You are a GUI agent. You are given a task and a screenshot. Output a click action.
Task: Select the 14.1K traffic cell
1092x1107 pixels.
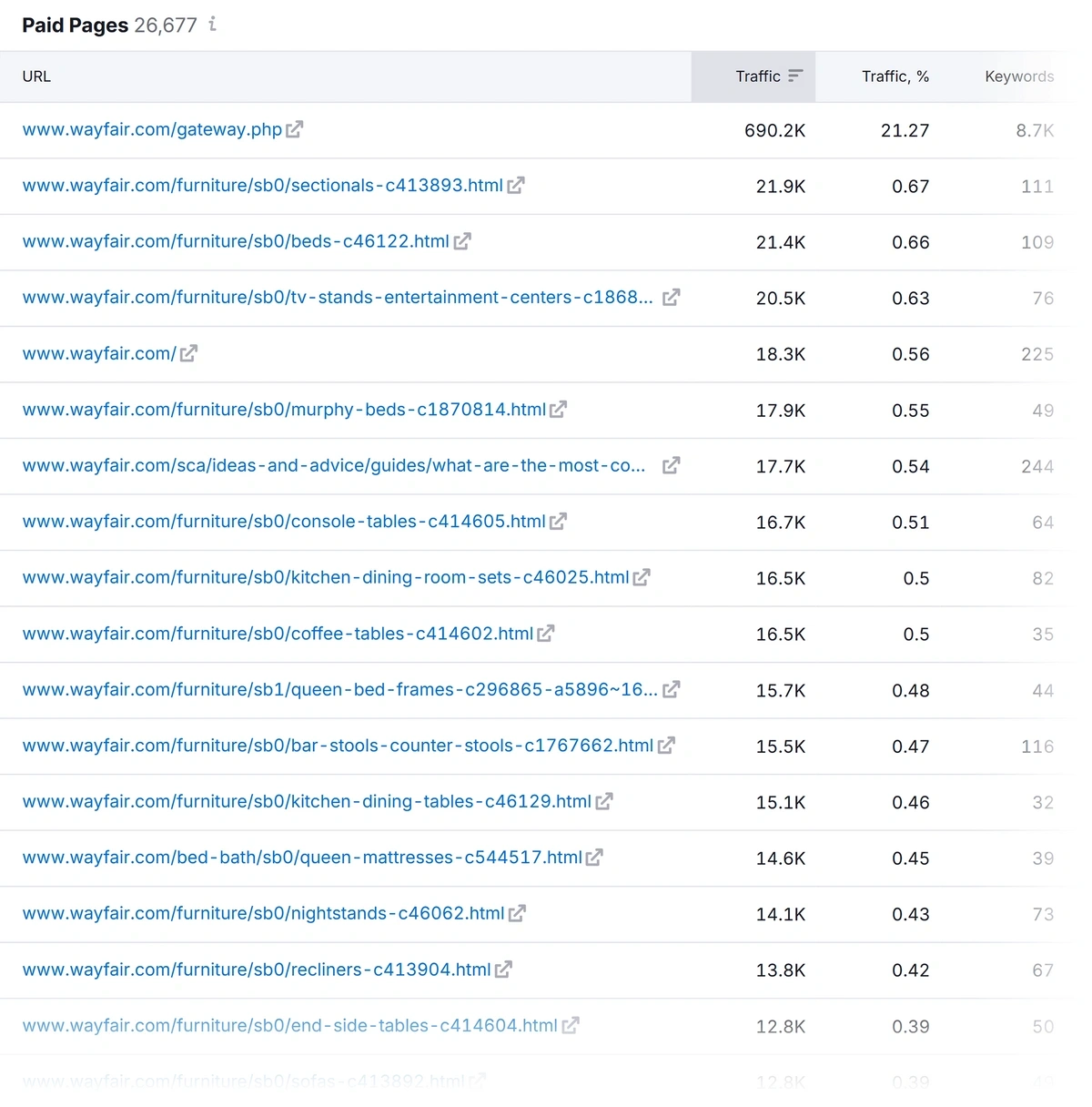click(x=781, y=915)
